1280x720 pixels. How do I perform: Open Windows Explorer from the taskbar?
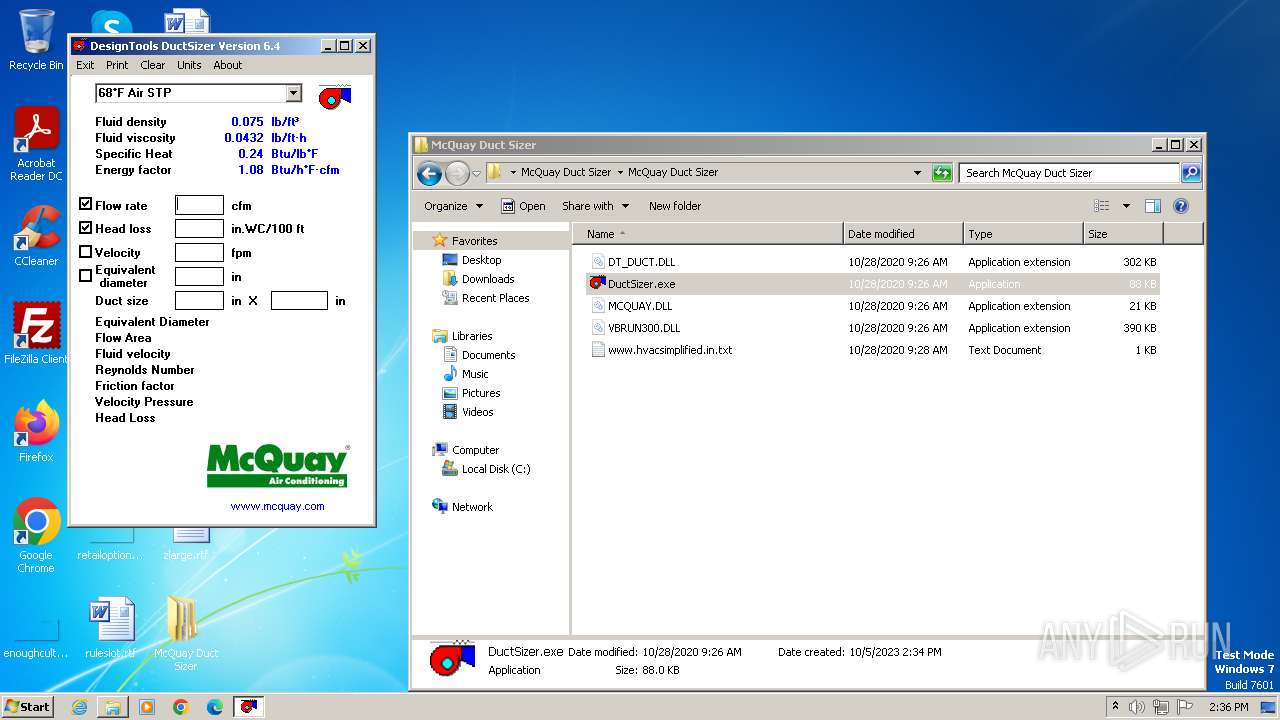[113, 707]
